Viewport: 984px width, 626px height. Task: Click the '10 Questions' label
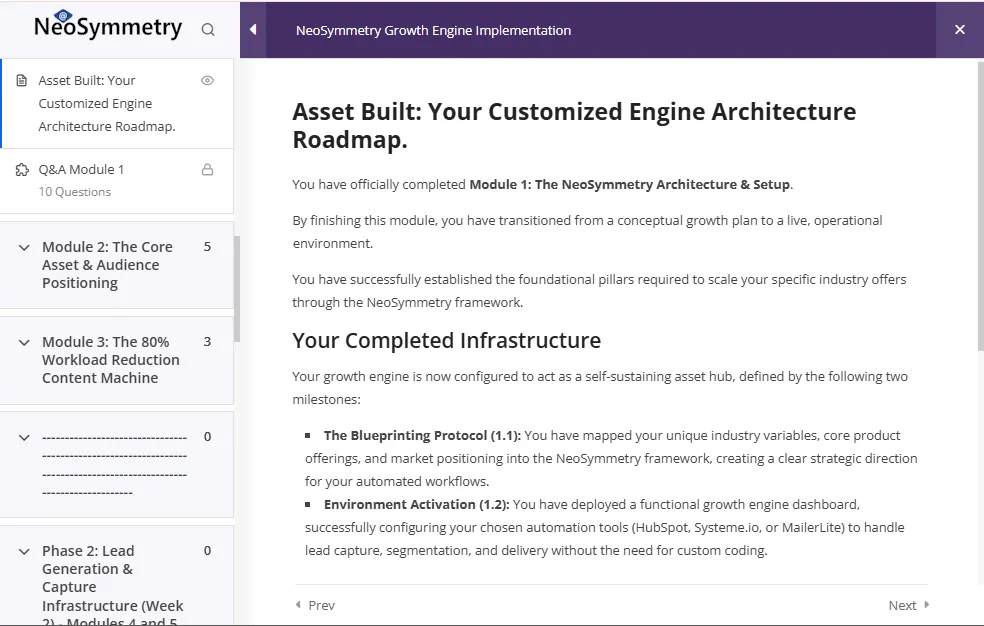(75, 192)
